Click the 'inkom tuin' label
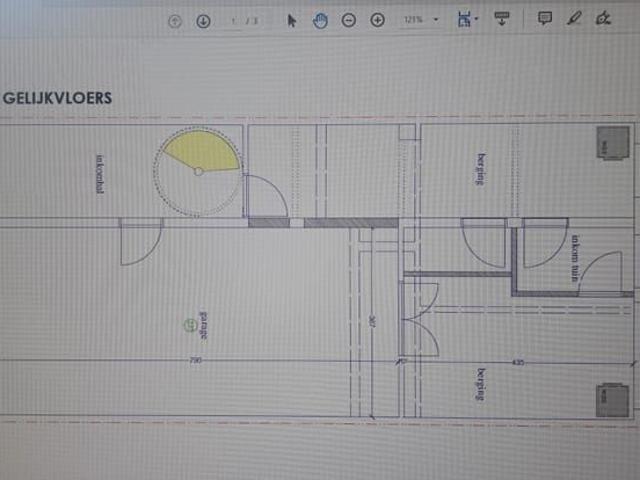Viewport: 640px width, 480px height. pos(575,258)
